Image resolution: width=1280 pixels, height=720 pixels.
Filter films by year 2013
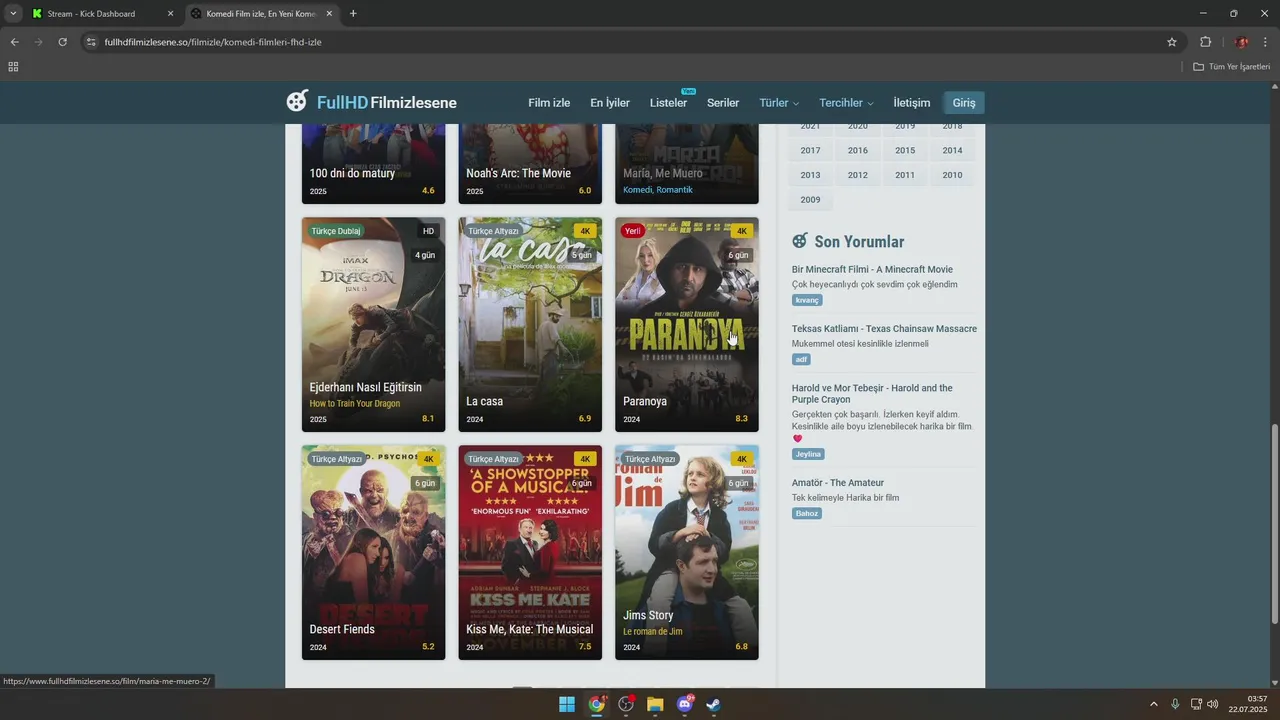point(810,175)
